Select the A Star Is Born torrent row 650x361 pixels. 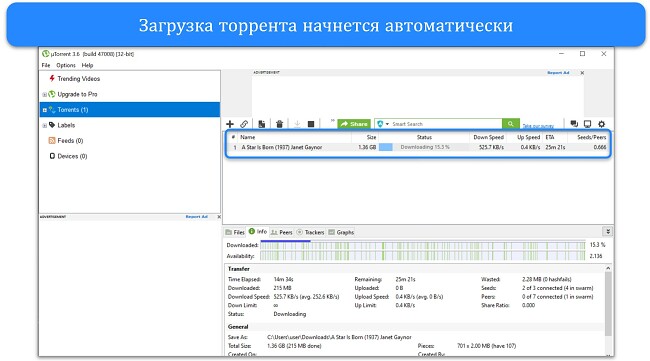(x=418, y=147)
